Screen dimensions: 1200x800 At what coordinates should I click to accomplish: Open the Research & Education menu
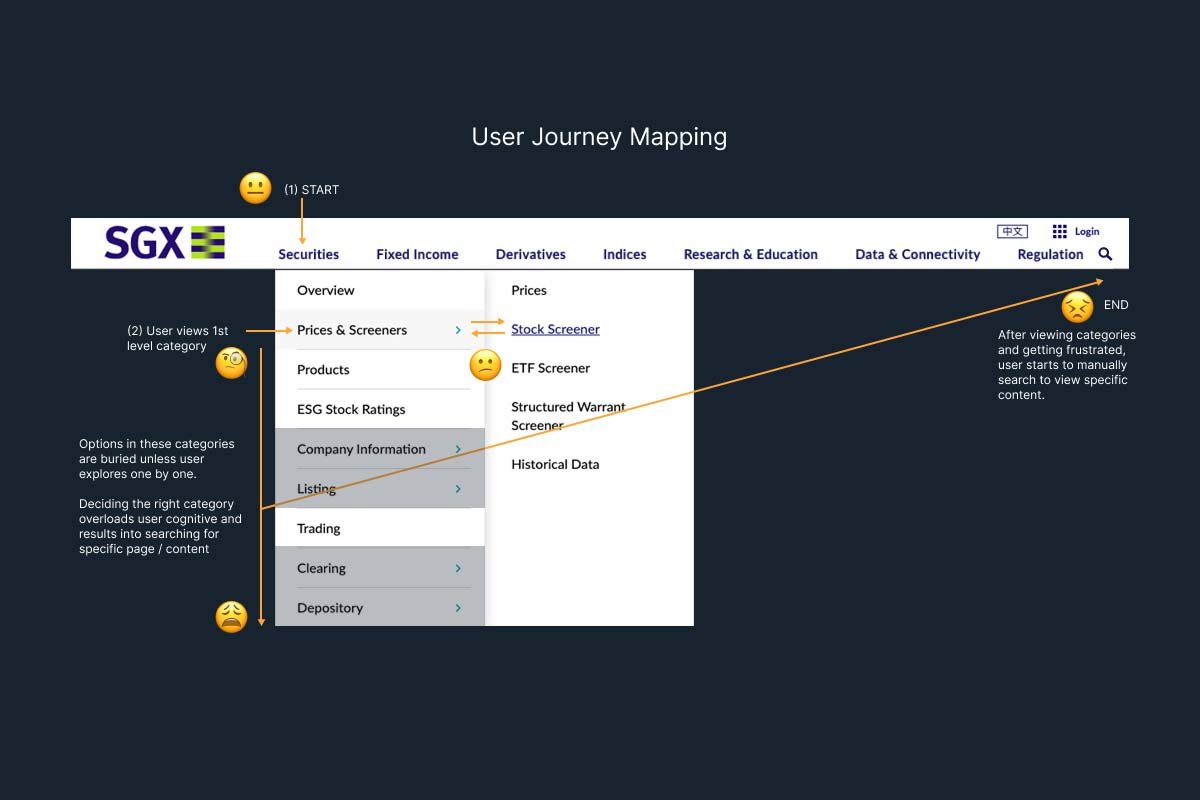[x=750, y=254]
